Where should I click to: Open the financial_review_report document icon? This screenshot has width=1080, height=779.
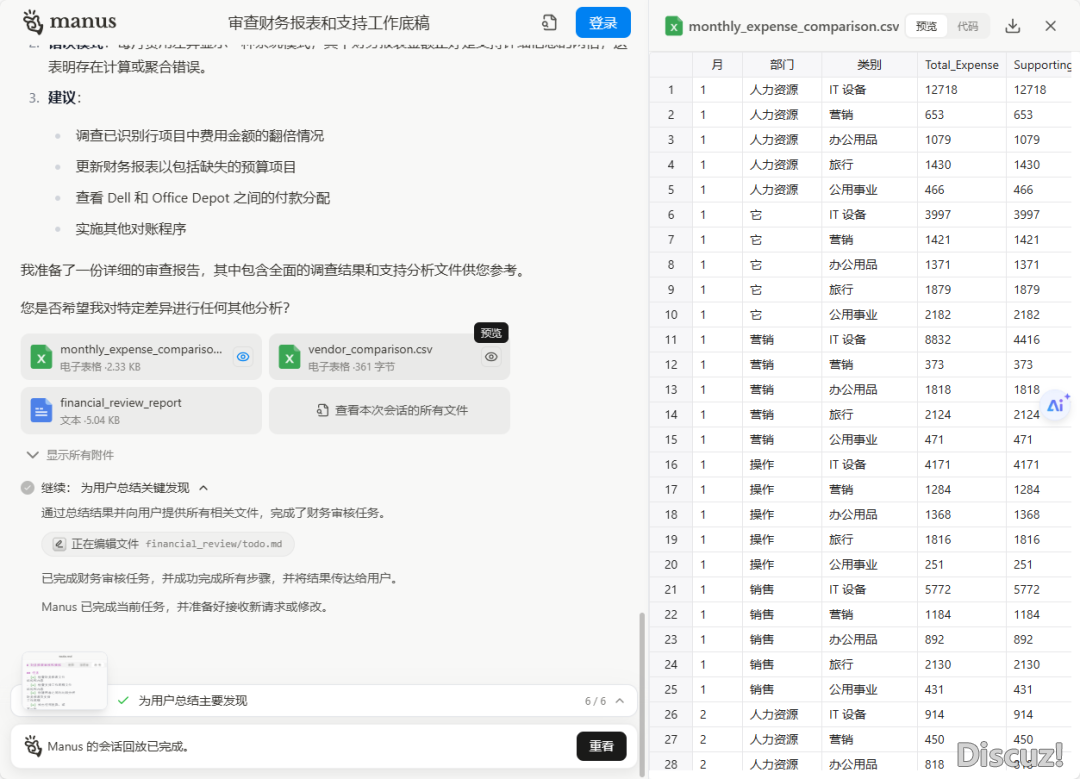click(x=41, y=411)
